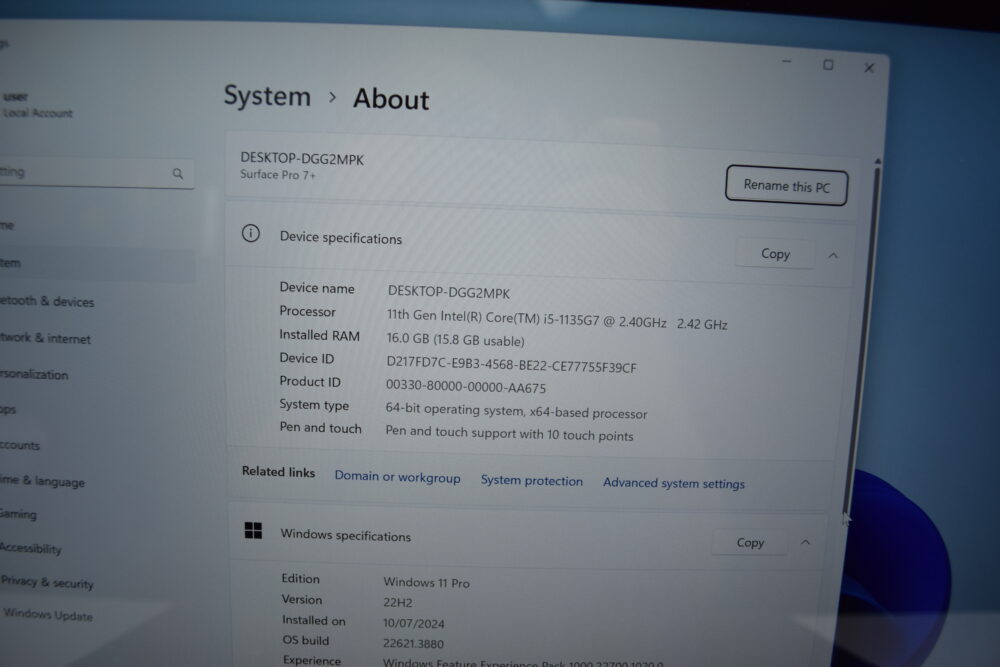1000x667 pixels.
Task: Click the Windows 11 Pro edition value
Action: tap(426, 582)
